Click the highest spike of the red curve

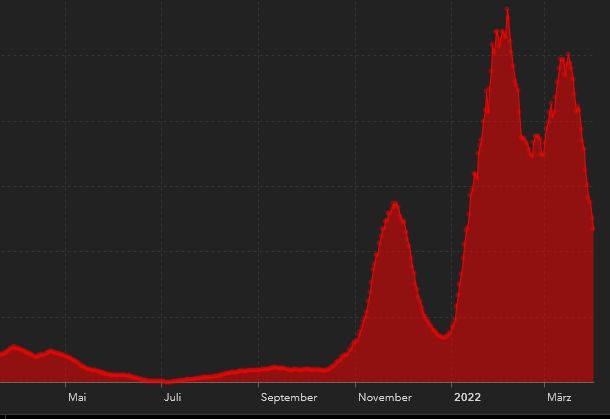pos(507,10)
